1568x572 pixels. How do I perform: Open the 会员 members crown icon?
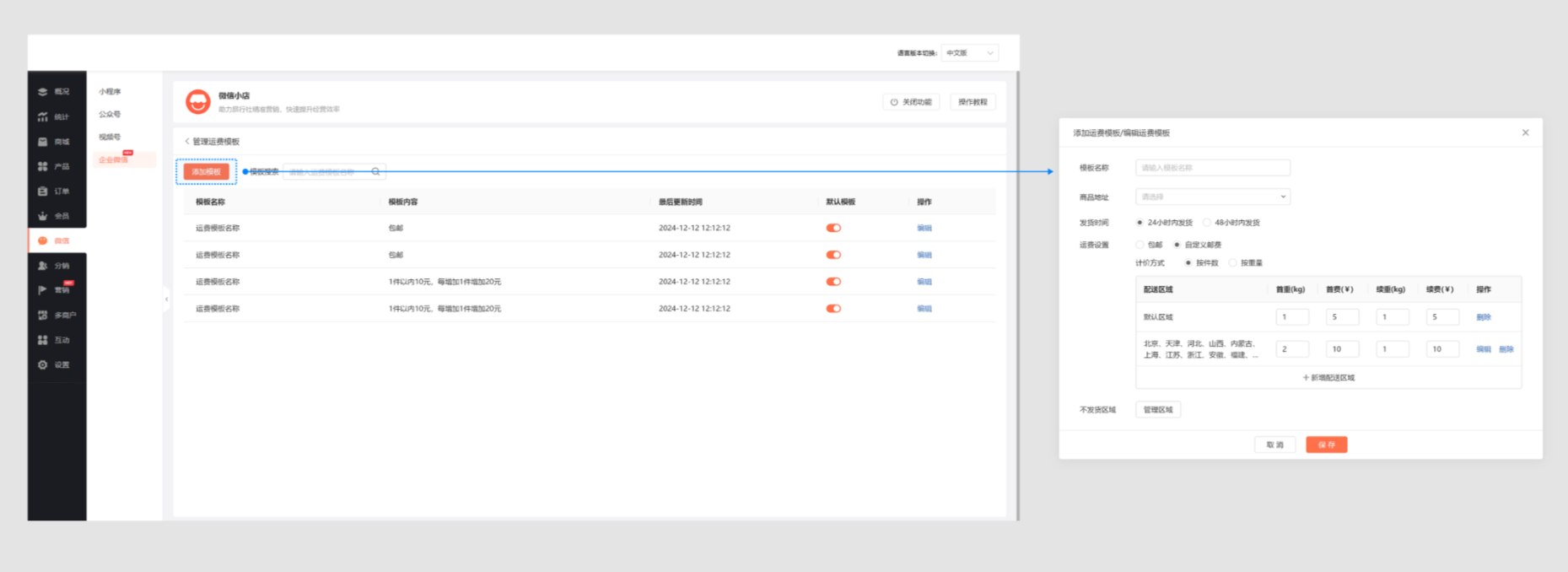pyautogui.click(x=42, y=216)
